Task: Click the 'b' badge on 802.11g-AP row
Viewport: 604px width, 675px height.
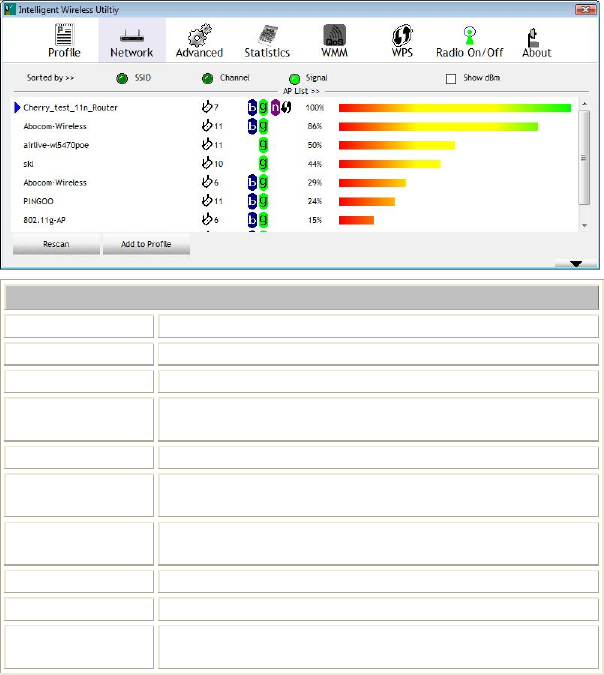Action: click(252, 220)
